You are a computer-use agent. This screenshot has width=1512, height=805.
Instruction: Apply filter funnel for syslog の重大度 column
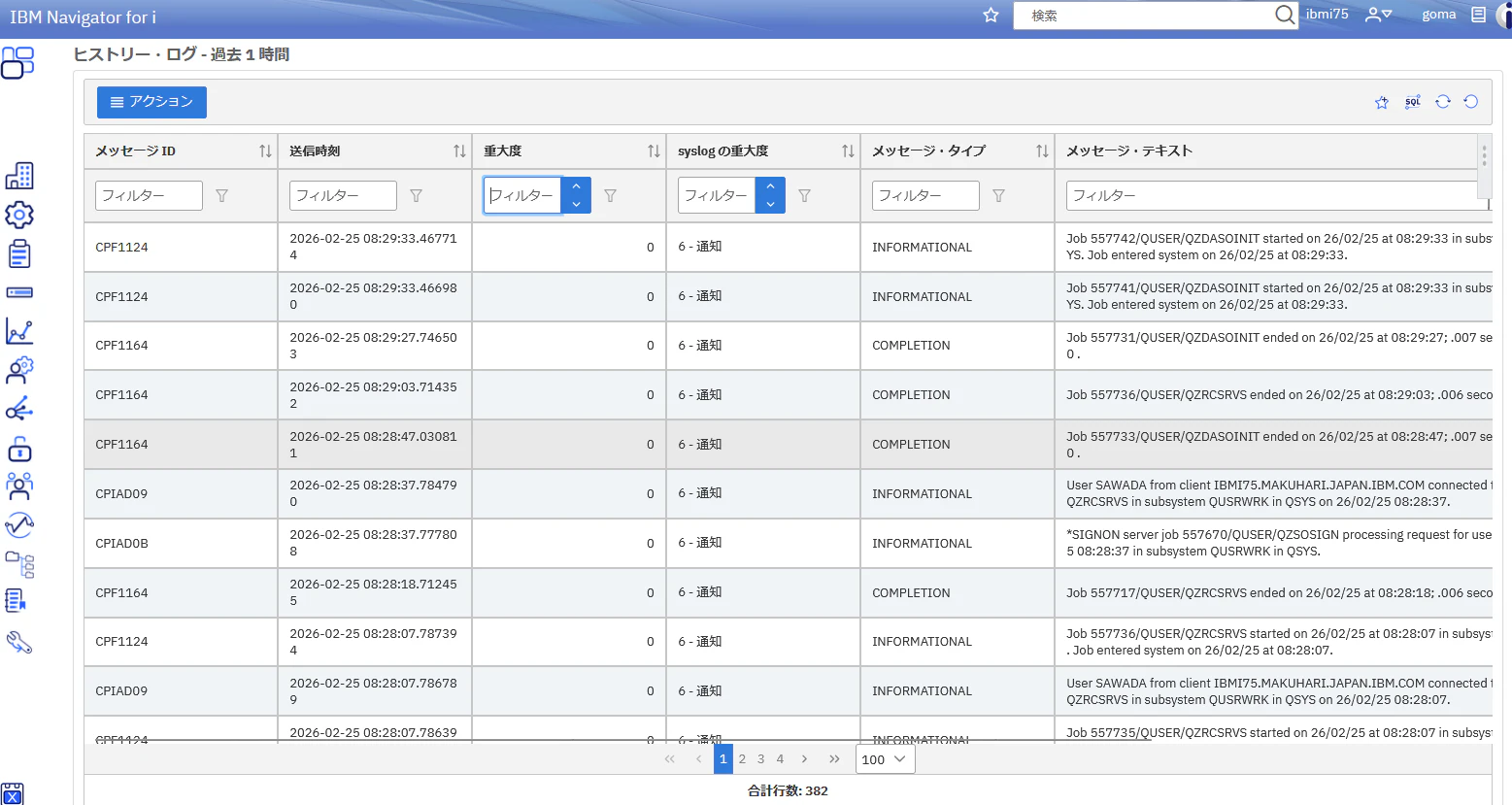pyautogui.click(x=804, y=196)
